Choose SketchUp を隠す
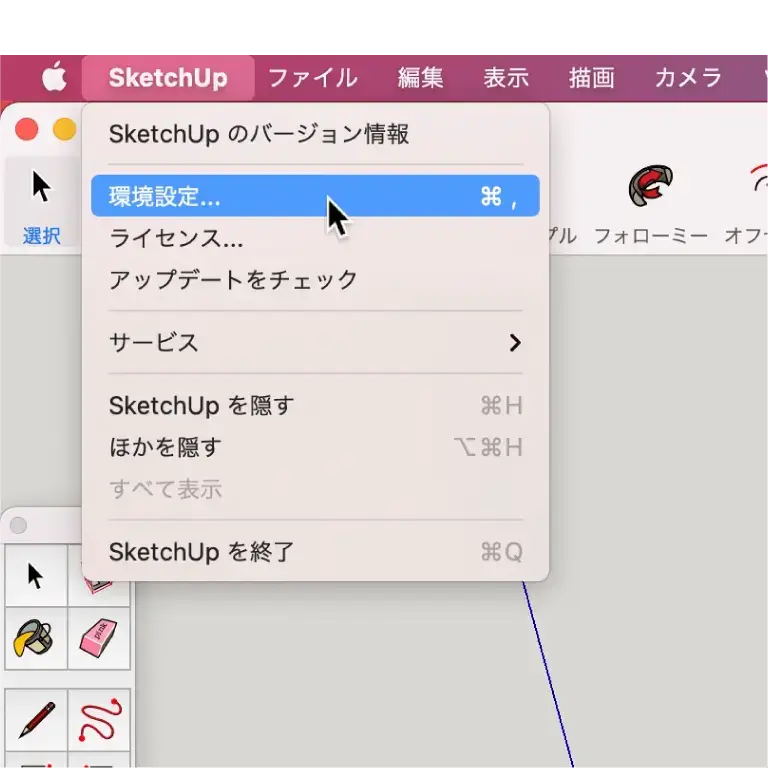 click(x=315, y=405)
